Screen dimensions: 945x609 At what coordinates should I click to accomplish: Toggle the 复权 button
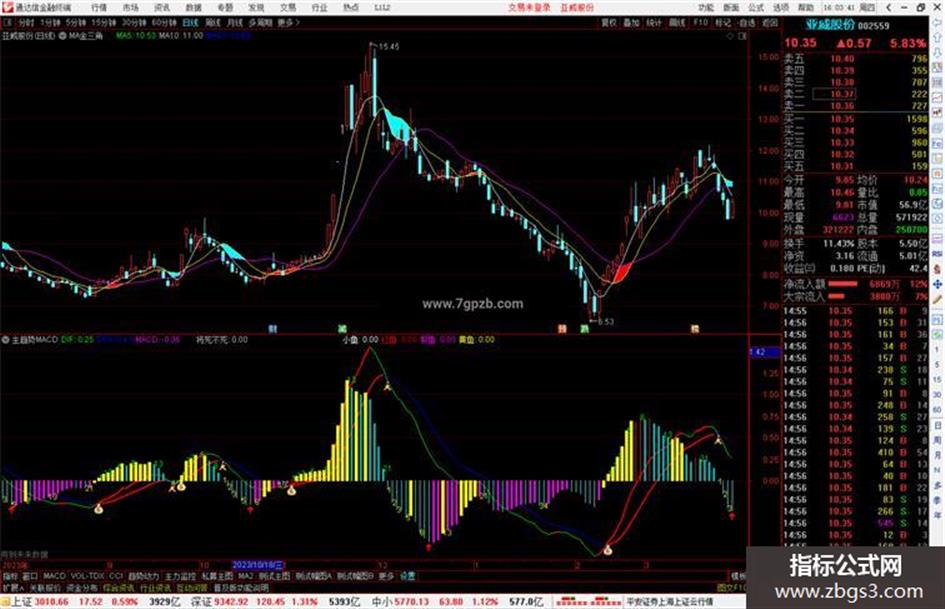click(x=609, y=22)
